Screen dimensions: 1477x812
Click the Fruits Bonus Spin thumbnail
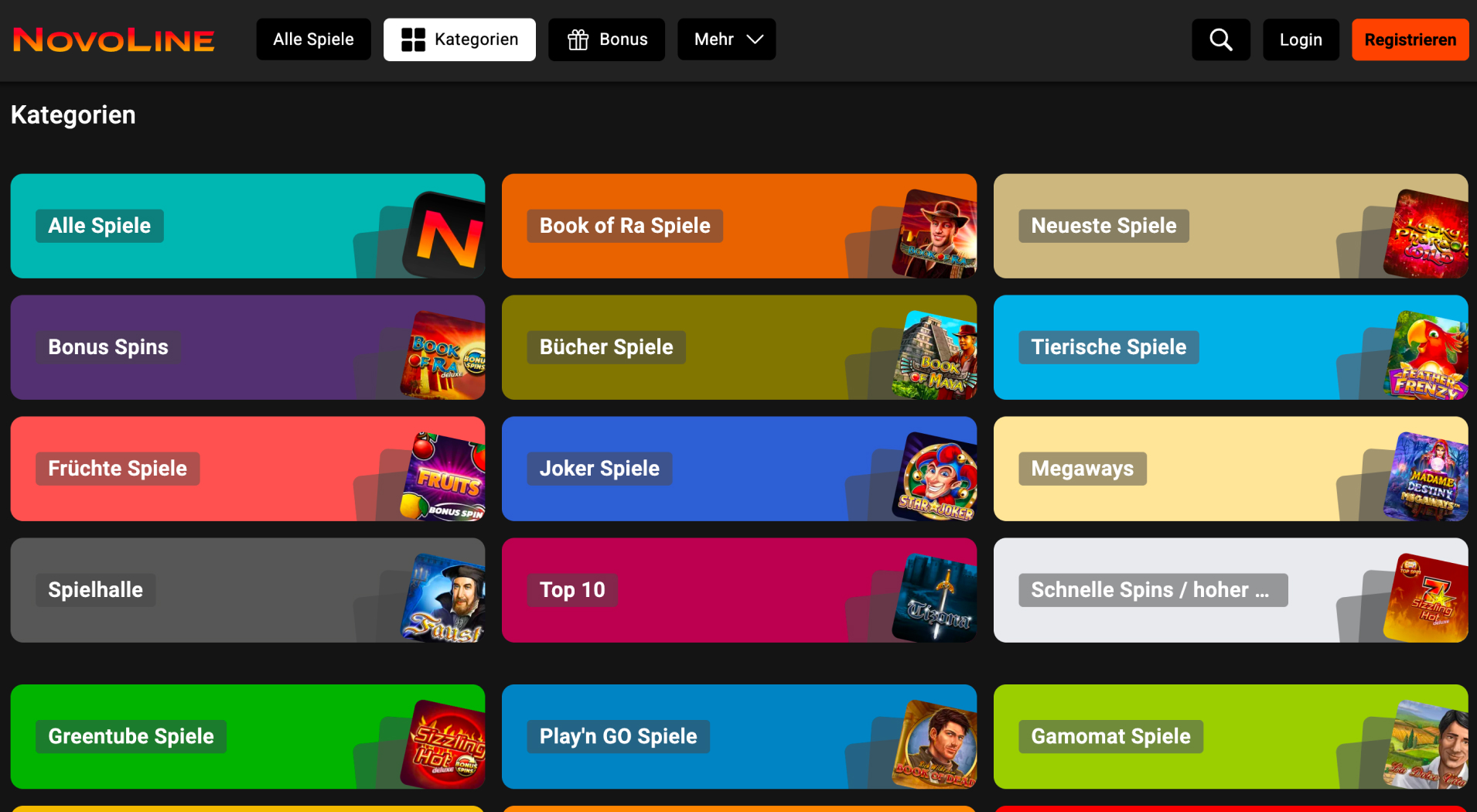click(x=444, y=476)
